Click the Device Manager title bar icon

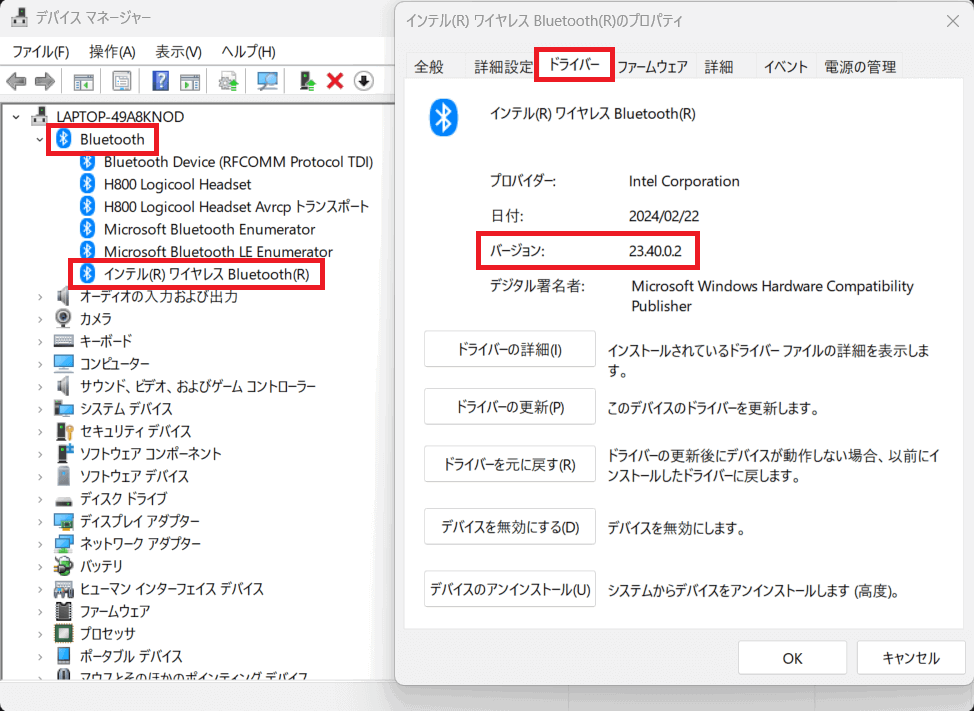[x=19, y=17]
